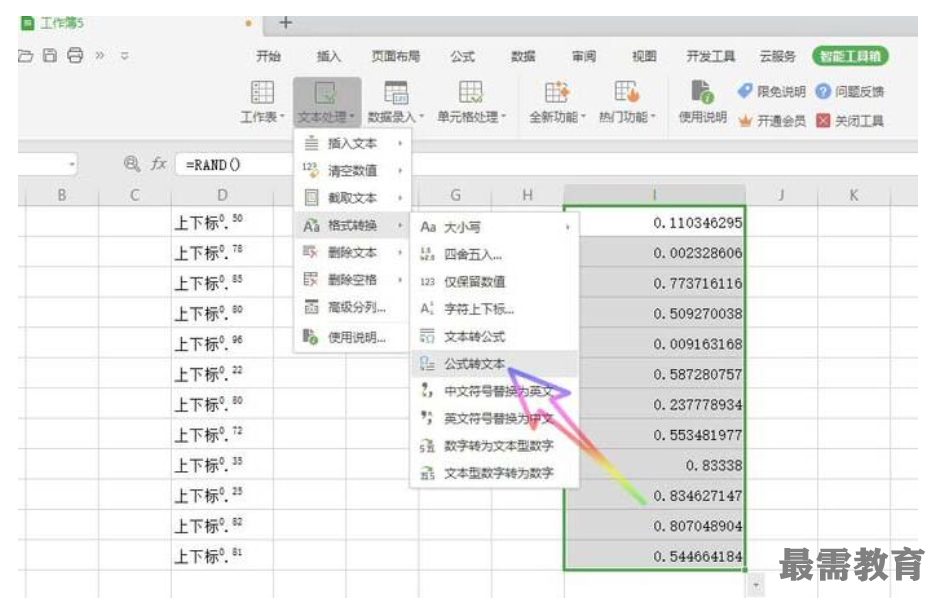Open the 单元格处理 tool icon
Image resolution: width=931 pixels, height=604 pixels.
(x=471, y=93)
